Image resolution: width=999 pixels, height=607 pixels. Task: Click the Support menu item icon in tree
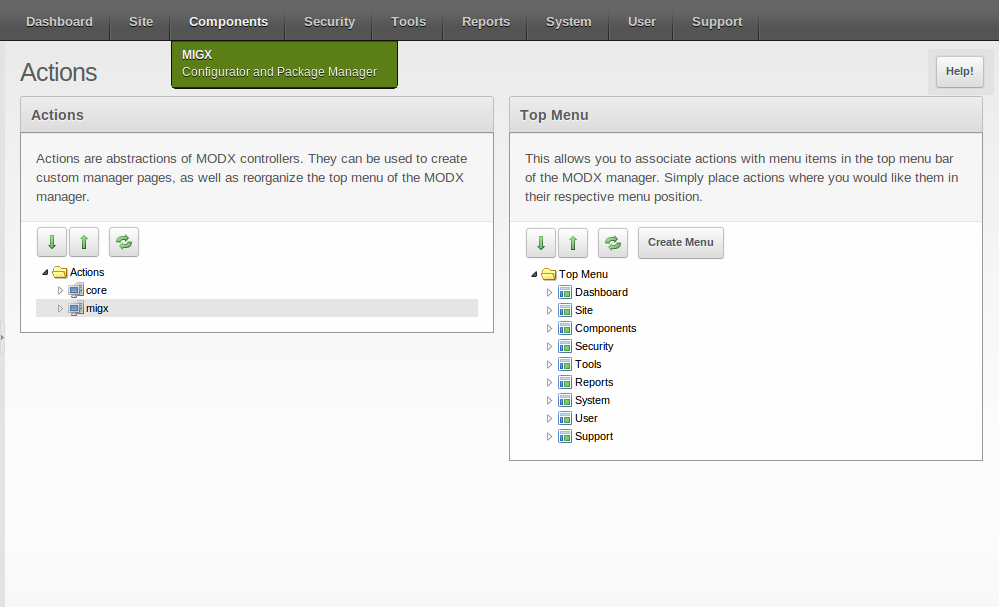tap(564, 436)
